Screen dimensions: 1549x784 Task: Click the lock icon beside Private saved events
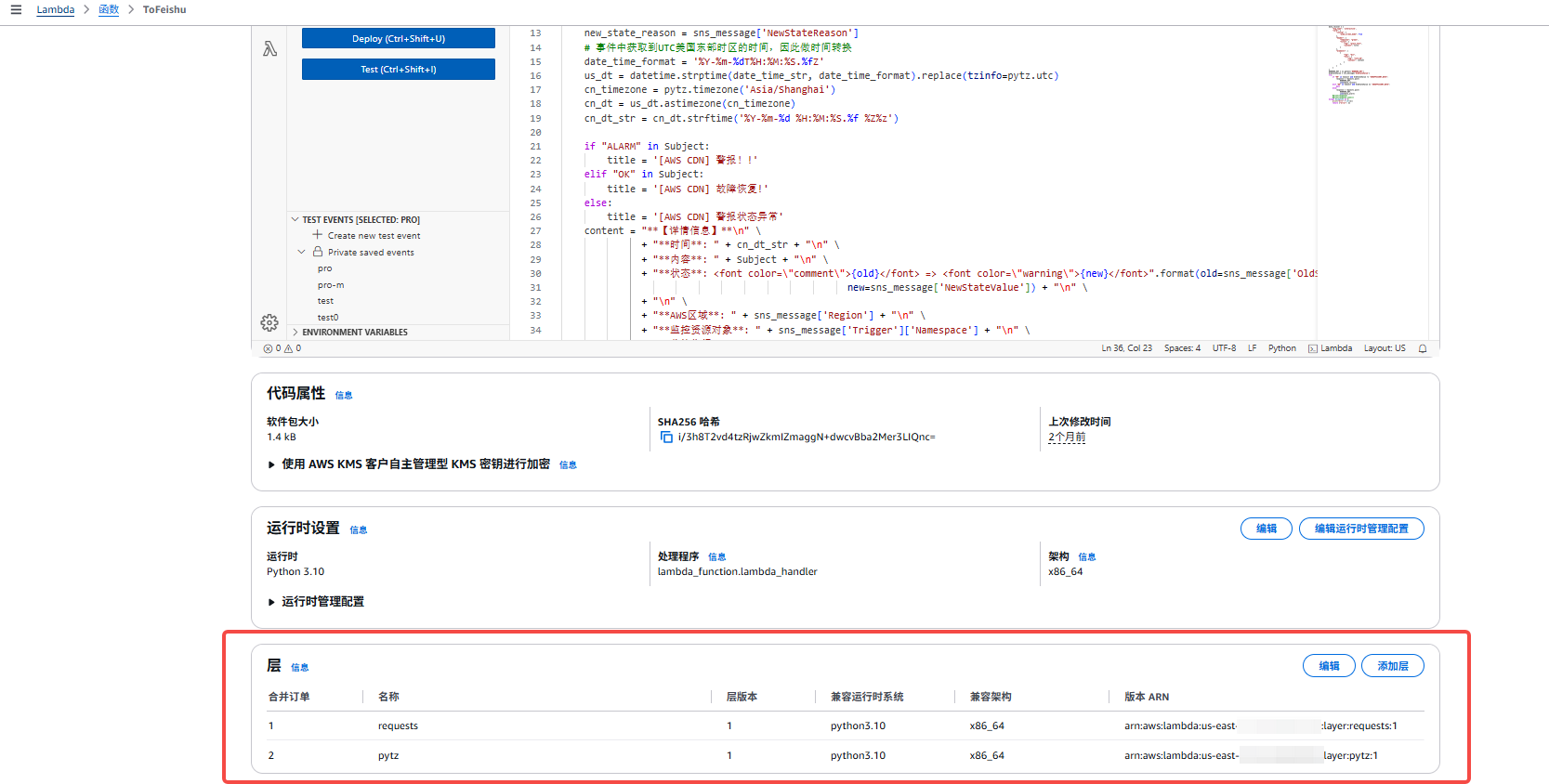click(318, 252)
